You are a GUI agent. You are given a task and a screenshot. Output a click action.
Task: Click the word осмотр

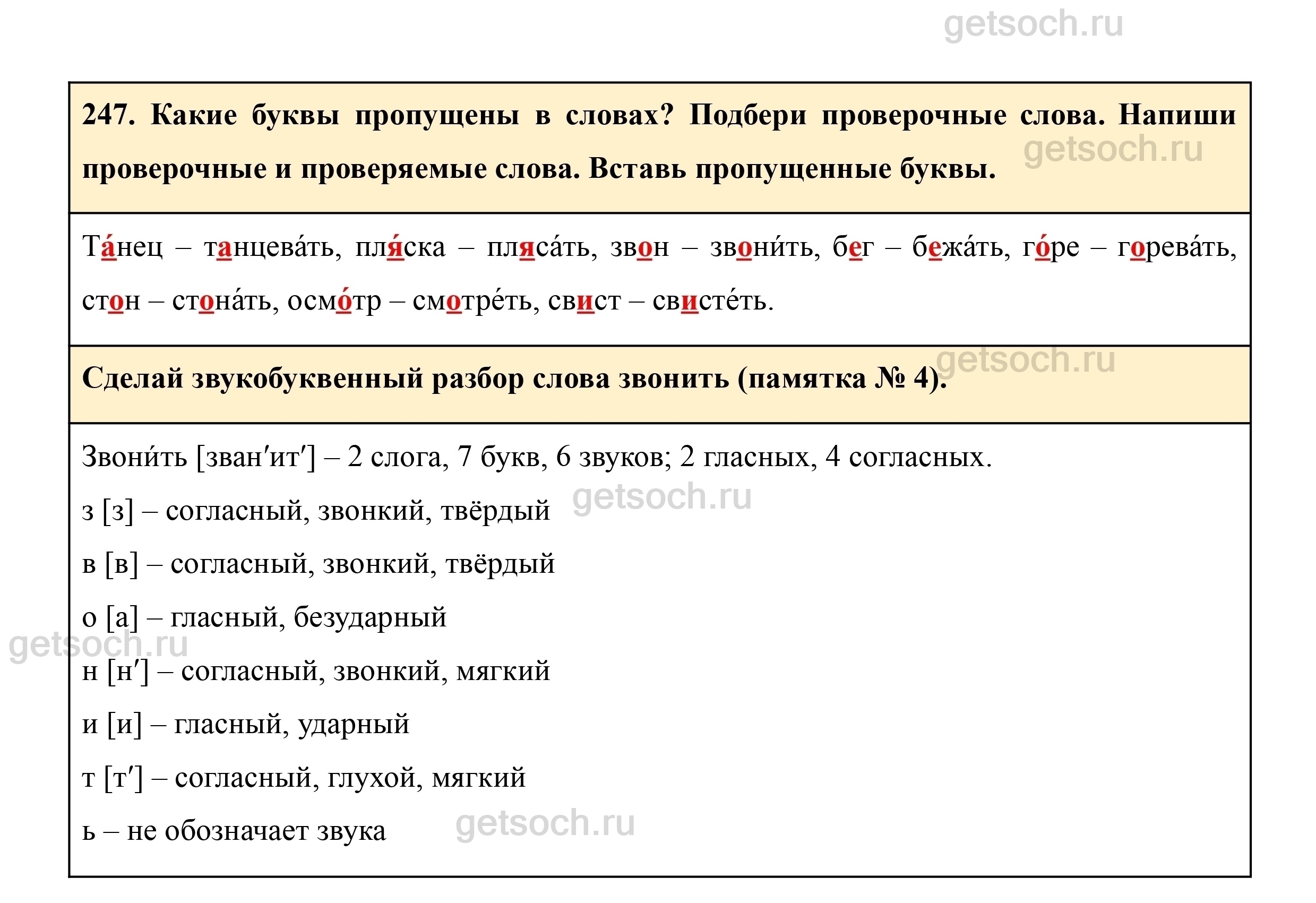point(334,301)
